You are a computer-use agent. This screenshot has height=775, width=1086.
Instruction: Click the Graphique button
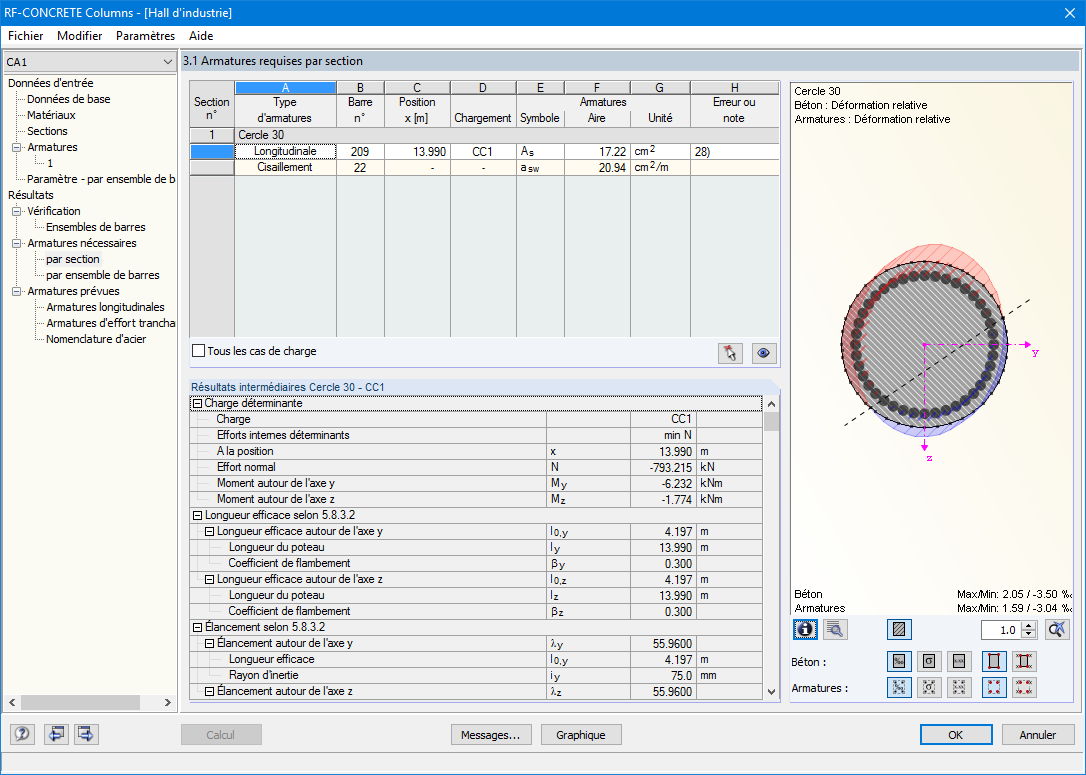coord(580,735)
